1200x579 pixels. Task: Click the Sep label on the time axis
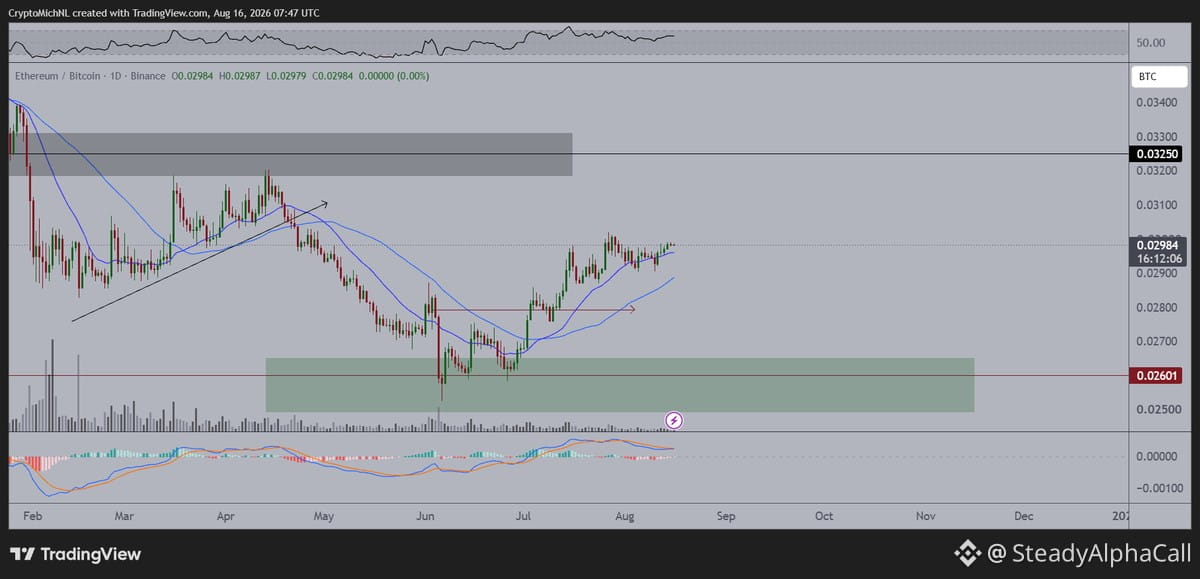point(726,517)
